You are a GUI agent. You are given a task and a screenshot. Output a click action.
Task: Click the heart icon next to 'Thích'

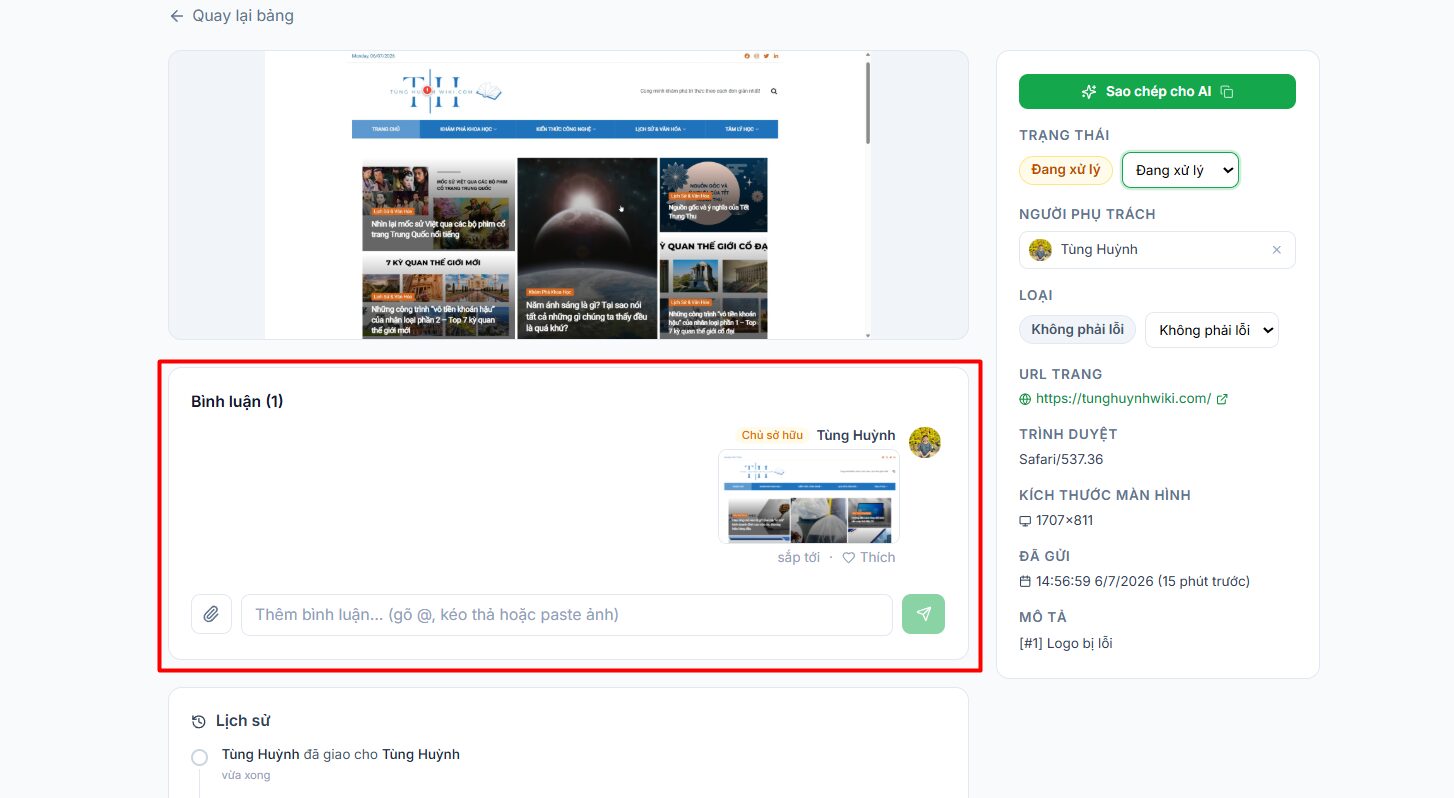[x=848, y=558]
